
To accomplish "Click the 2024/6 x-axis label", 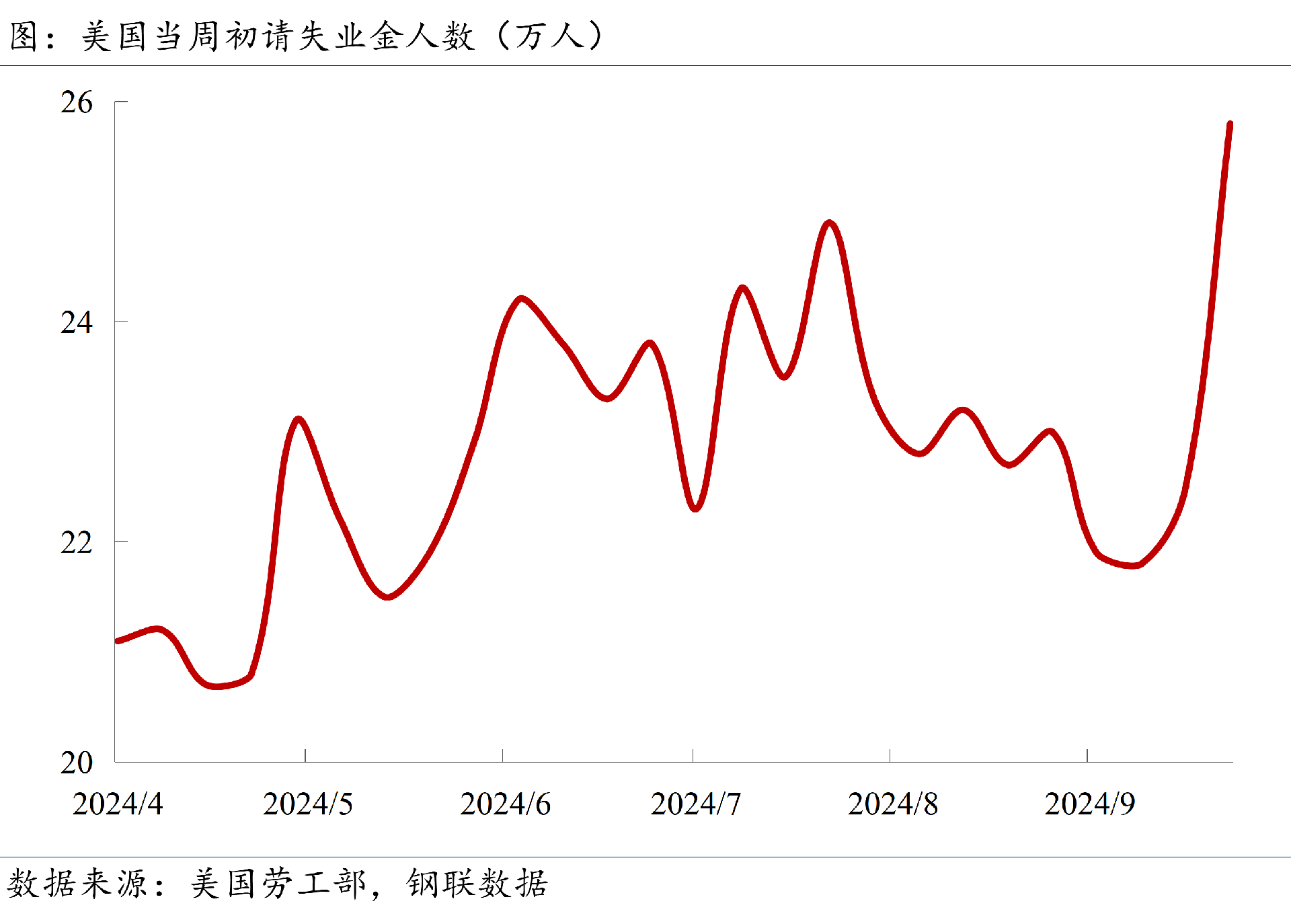I will point(505,804).
